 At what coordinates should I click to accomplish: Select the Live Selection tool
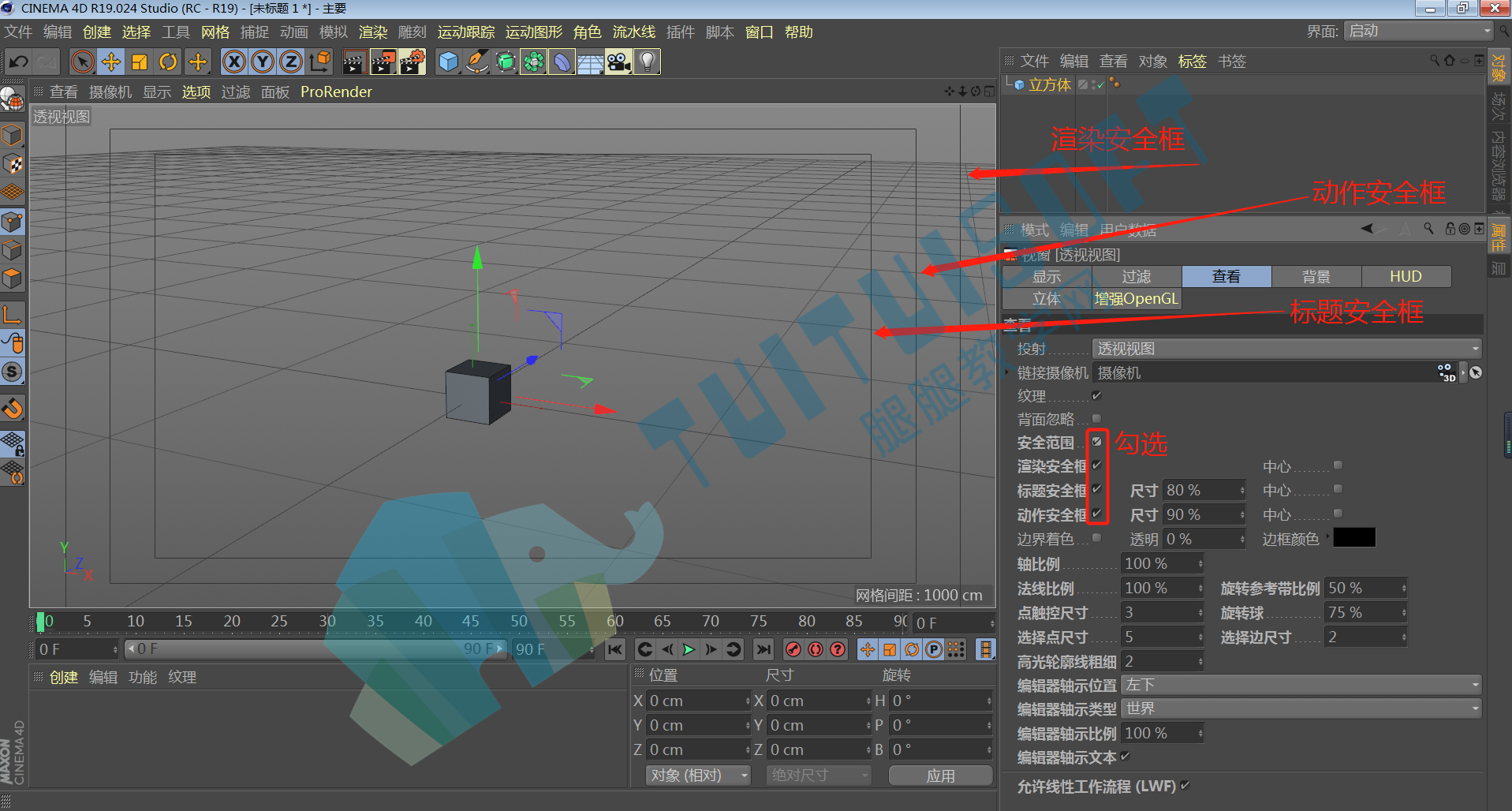point(82,62)
